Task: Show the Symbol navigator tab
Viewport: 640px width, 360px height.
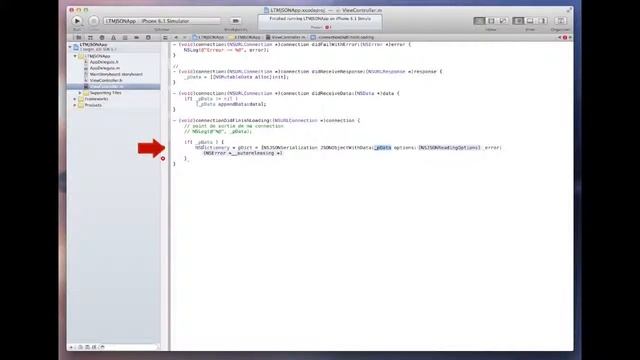Action: [x=90, y=38]
